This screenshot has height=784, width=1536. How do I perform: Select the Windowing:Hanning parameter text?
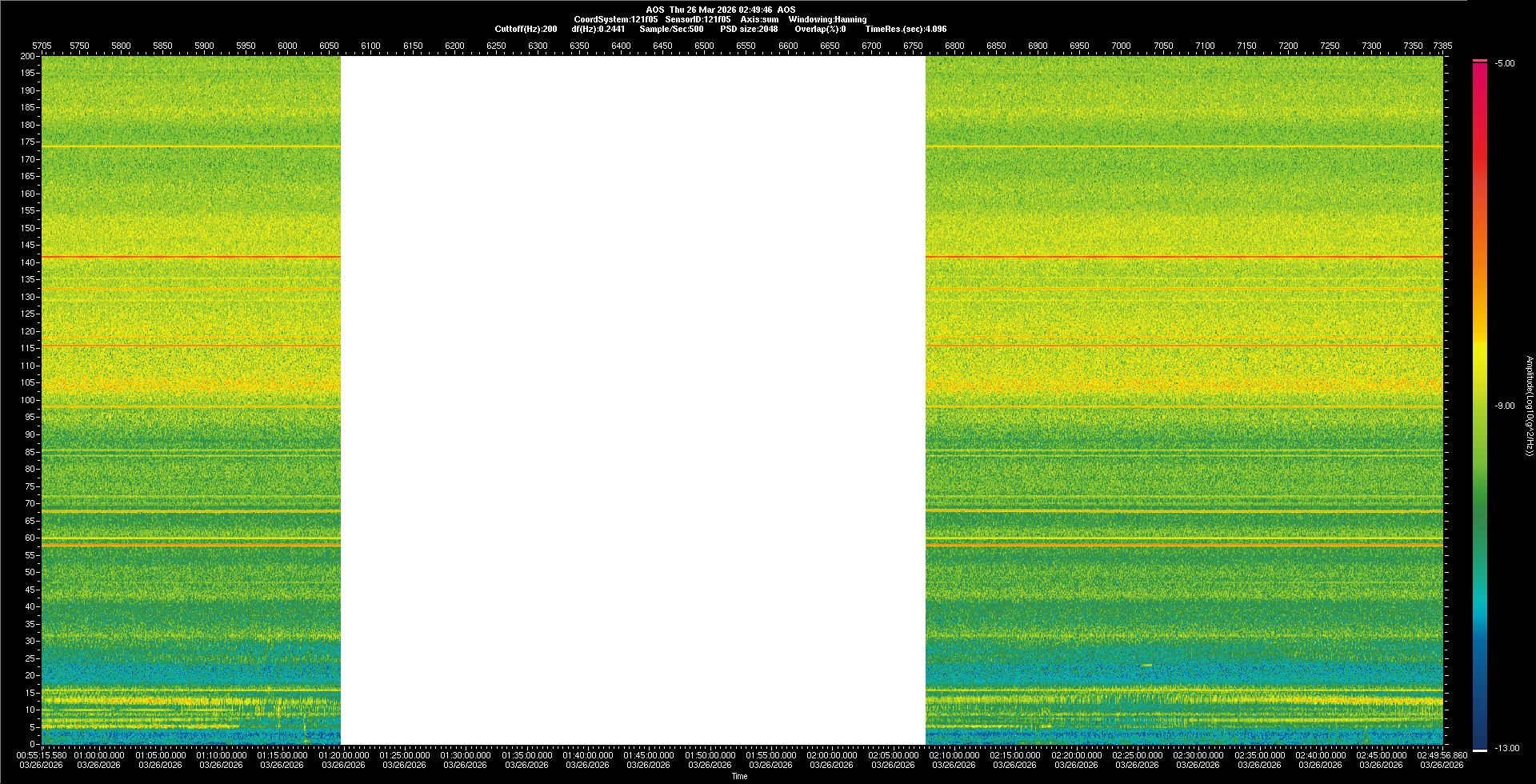point(827,19)
